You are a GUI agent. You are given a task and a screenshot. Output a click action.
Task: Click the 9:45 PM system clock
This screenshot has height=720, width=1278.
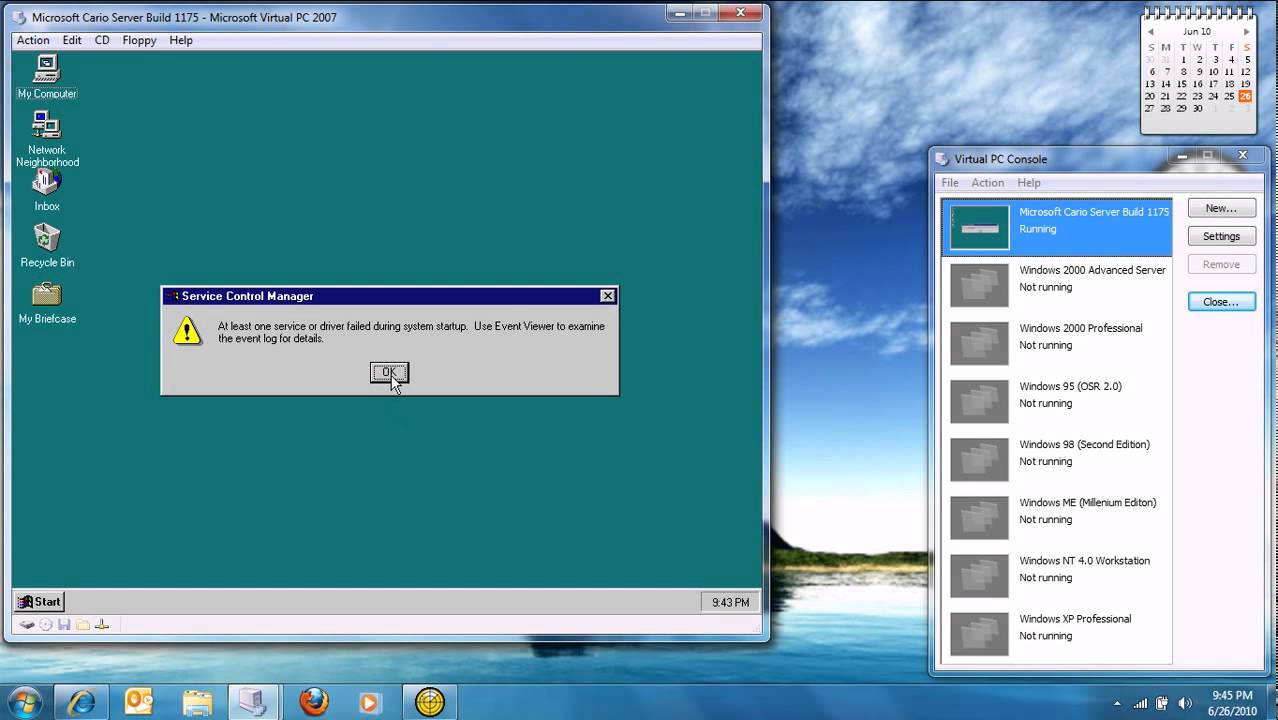(1232, 695)
